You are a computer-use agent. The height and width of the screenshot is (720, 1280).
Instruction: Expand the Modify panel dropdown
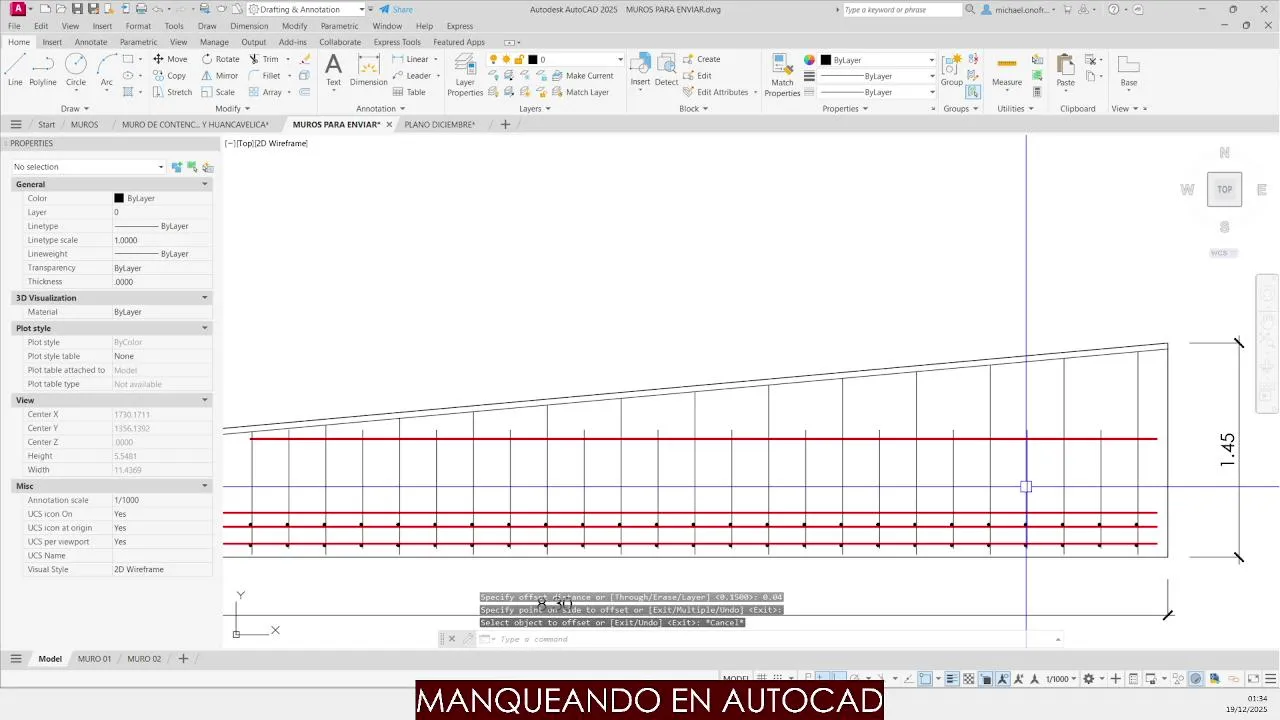pos(232,108)
